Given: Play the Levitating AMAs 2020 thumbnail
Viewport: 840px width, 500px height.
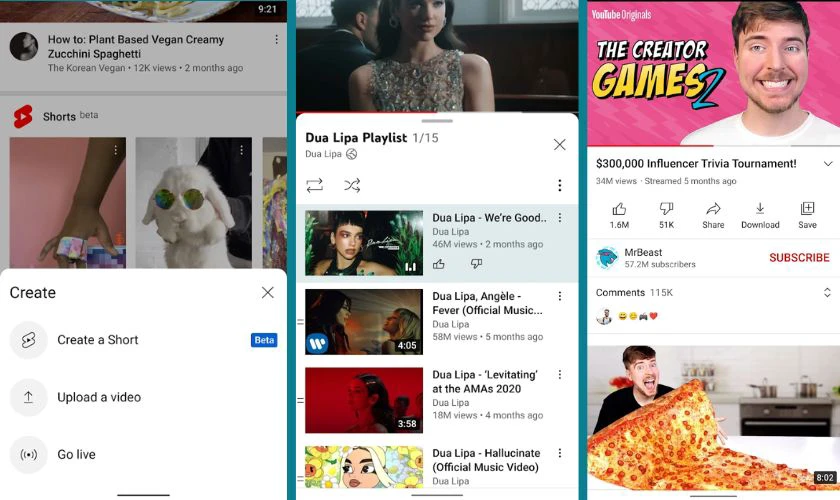Looking at the screenshot, I should (364, 400).
